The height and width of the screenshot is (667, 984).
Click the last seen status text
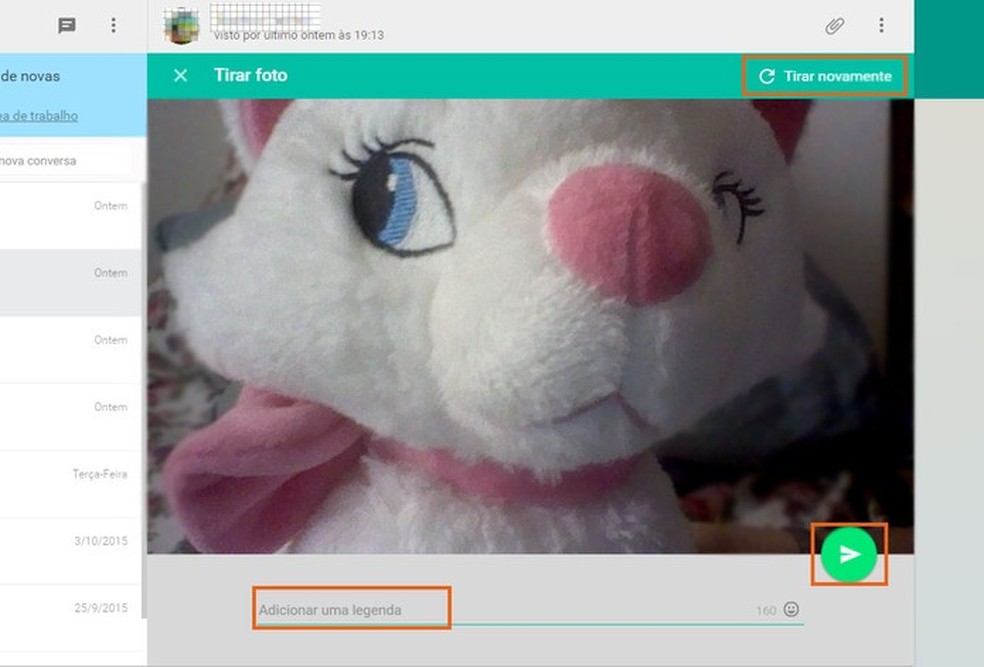299,36
